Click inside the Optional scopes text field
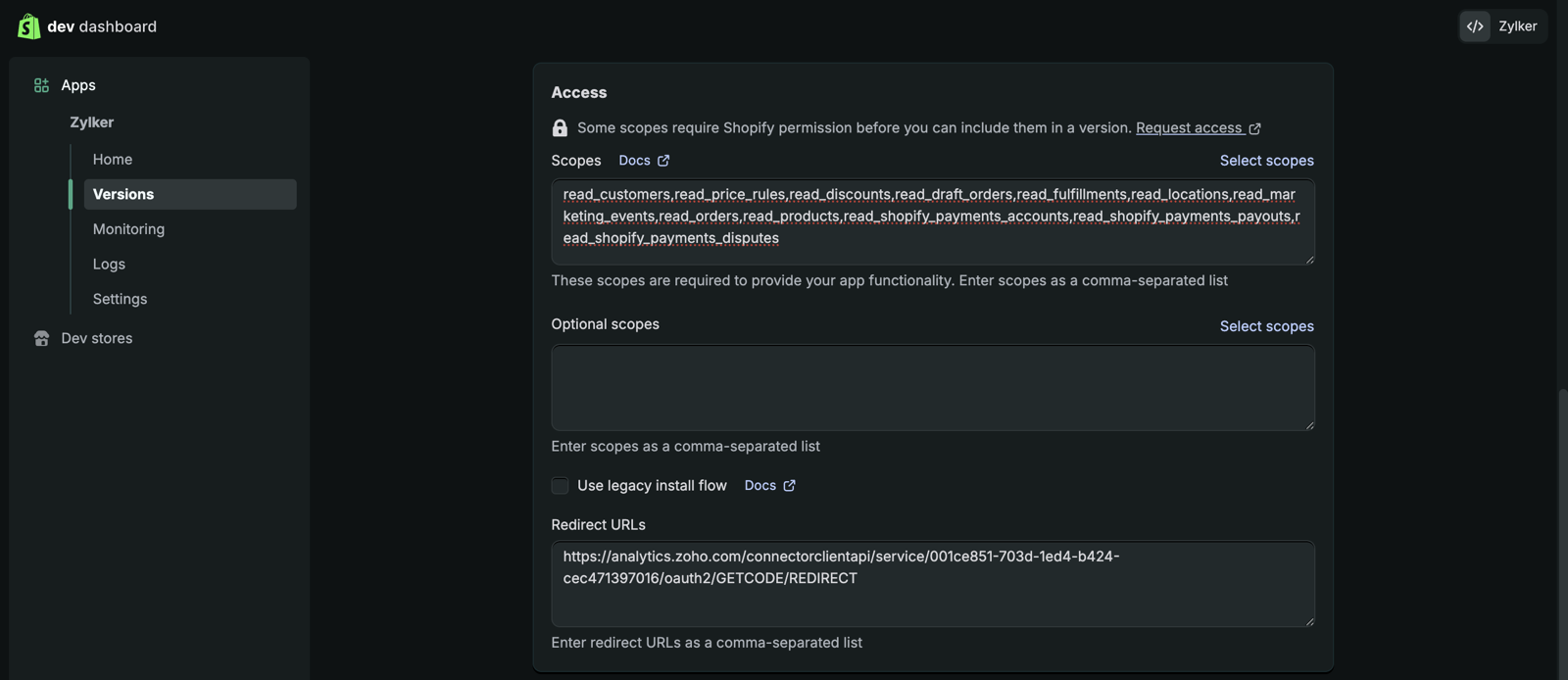The height and width of the screenshot is (680, 1568). coord(932,387)
